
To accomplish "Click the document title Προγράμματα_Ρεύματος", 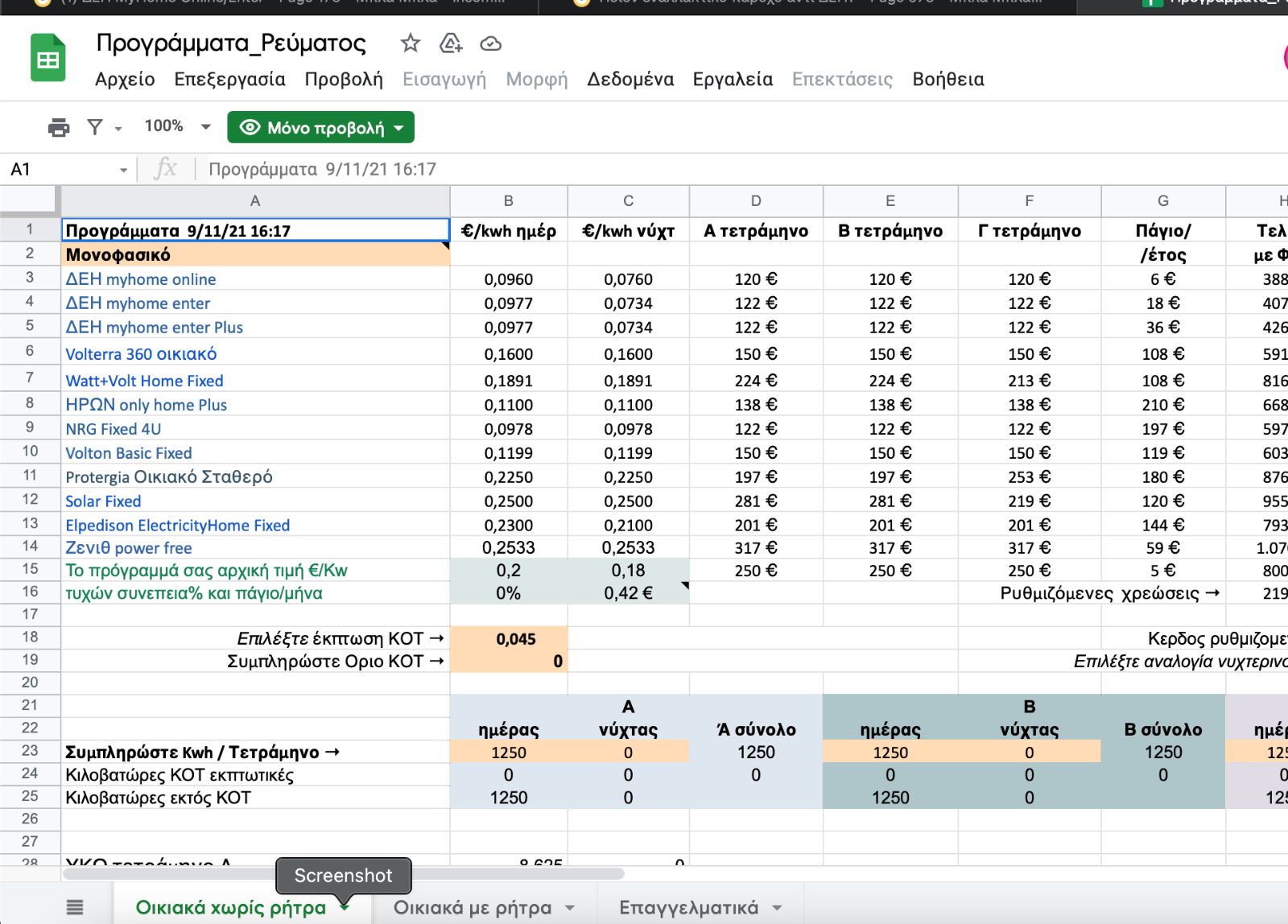I will pos(231,43).
